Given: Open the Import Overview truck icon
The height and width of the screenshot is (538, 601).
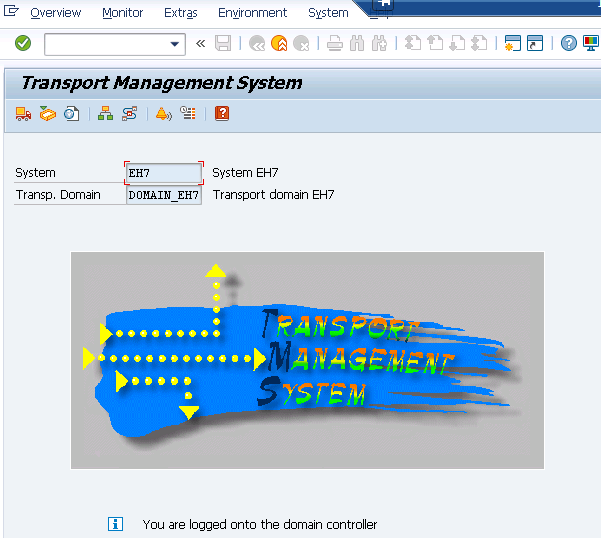Looking at the screenshot, I should 23,114.
